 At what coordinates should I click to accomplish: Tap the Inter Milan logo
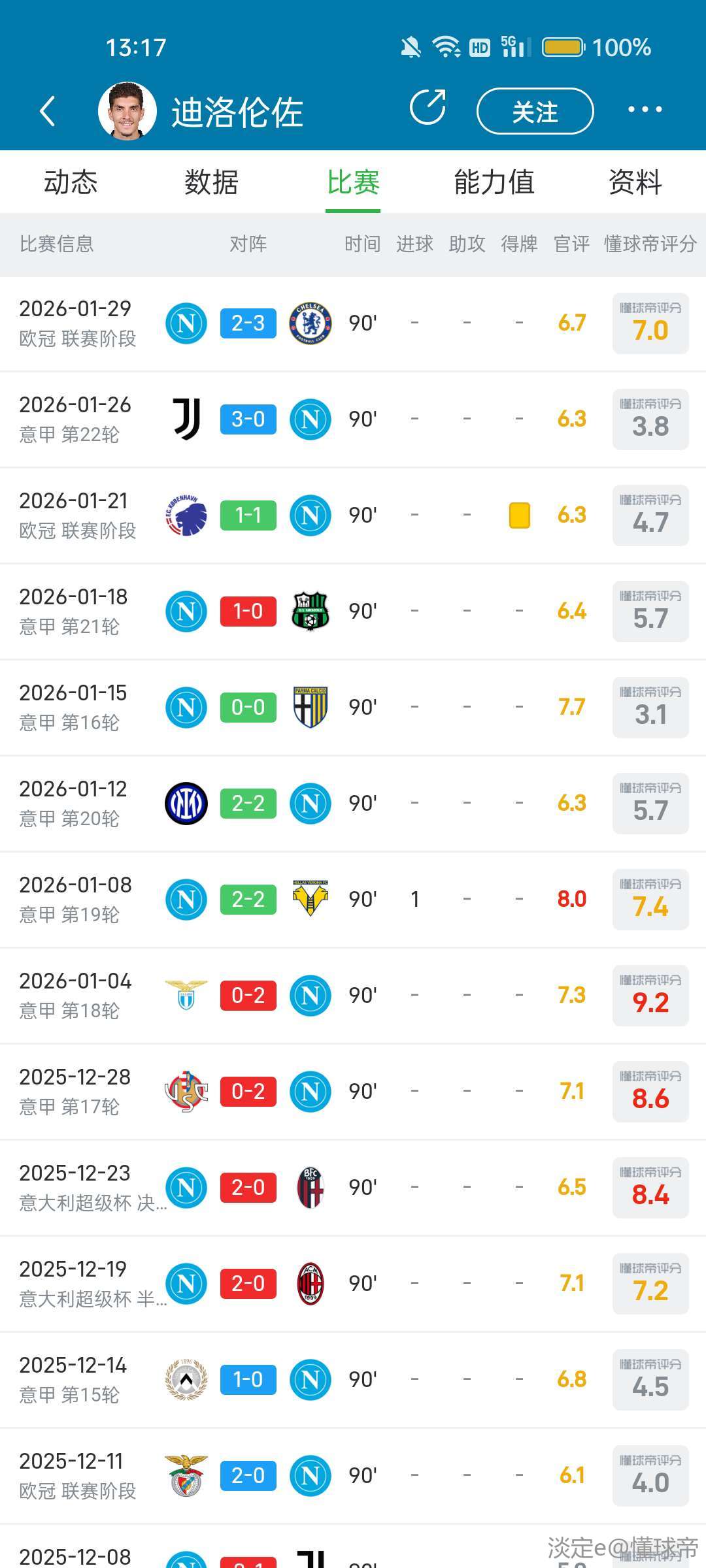[186, 803]
